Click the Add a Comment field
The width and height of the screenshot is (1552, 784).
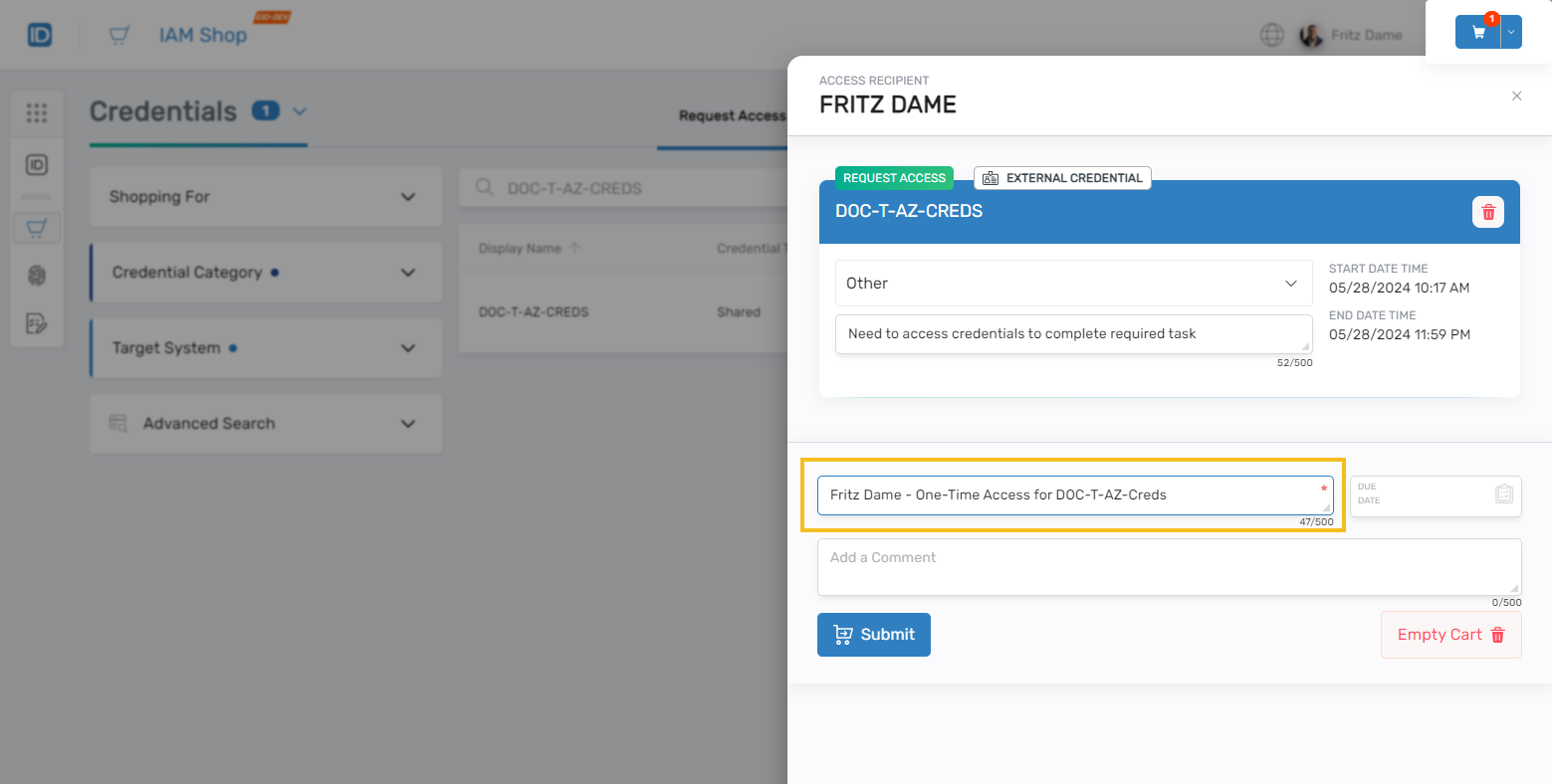[1168, 567]
